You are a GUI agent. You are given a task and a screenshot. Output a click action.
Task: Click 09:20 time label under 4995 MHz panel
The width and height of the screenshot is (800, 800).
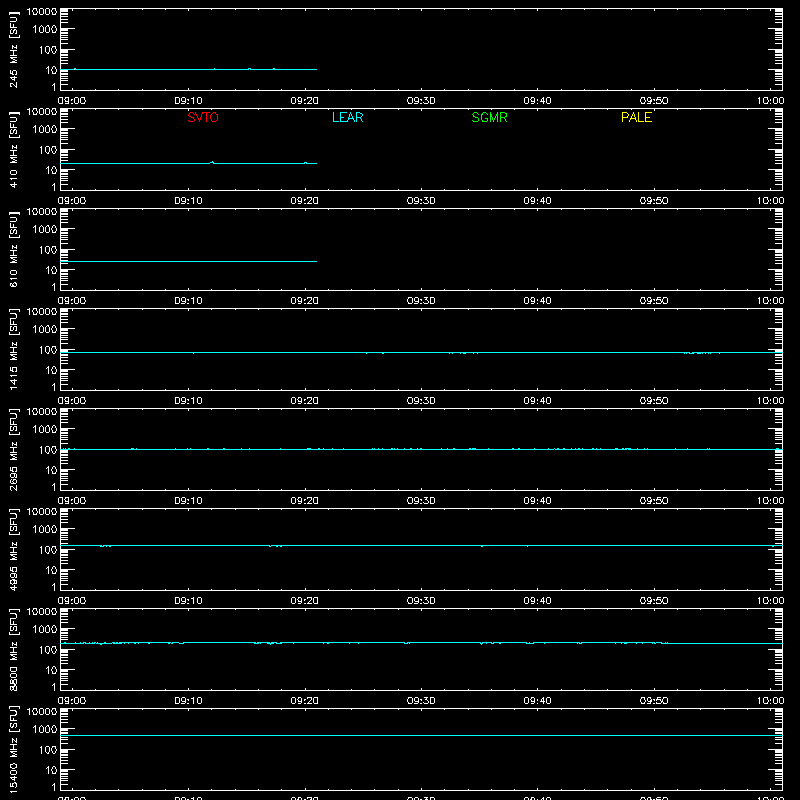[x=305, y=601]
